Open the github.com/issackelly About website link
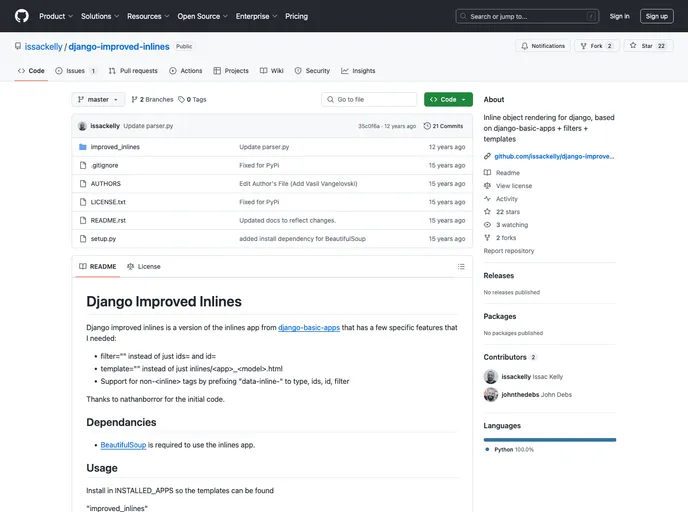The width and height of the screenshot is (688, 512). 554,156
